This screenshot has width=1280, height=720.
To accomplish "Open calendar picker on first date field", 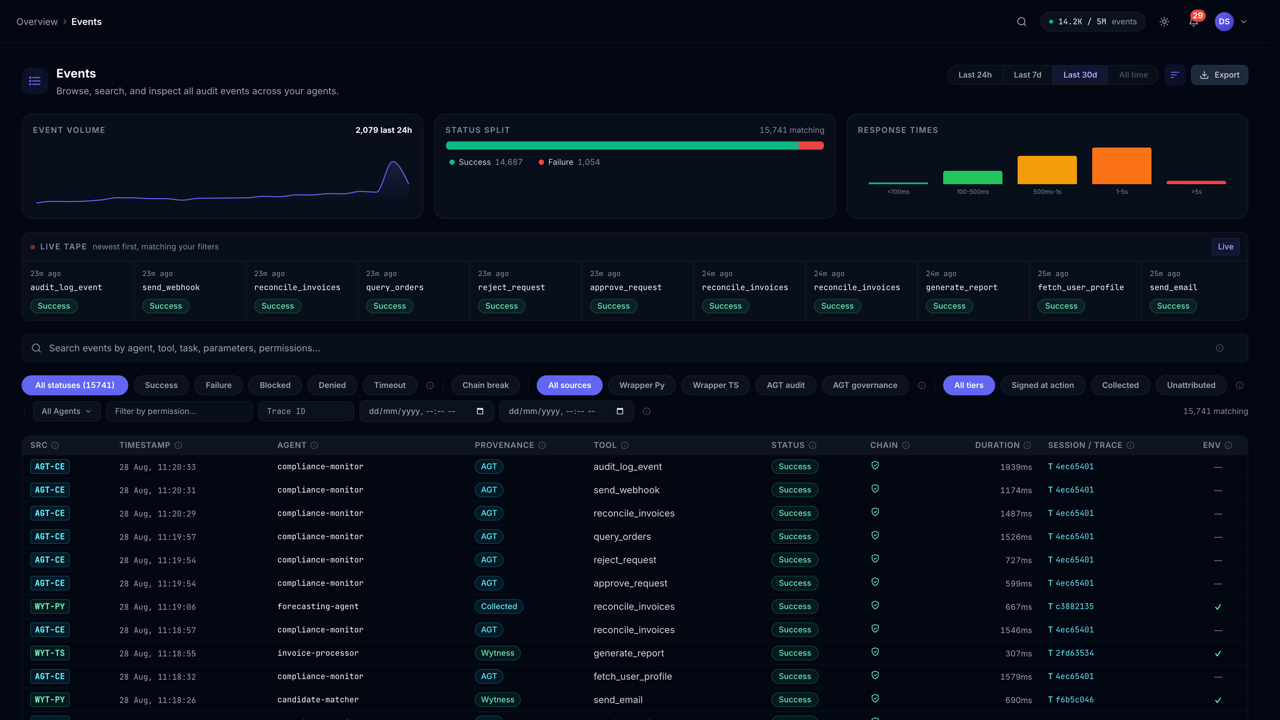I will [480, 411].
